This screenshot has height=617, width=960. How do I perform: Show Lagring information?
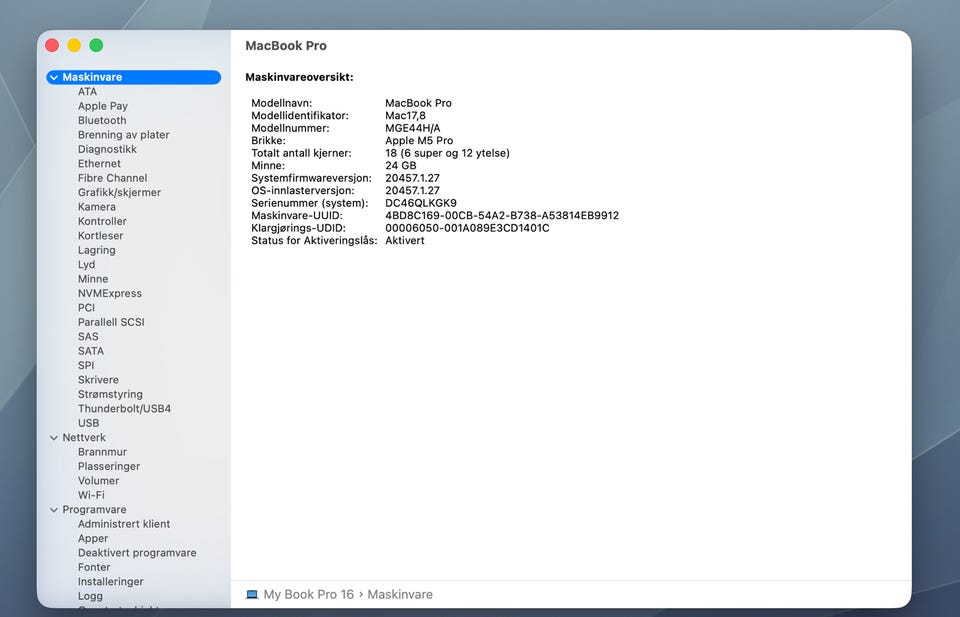tap(96, 250)
